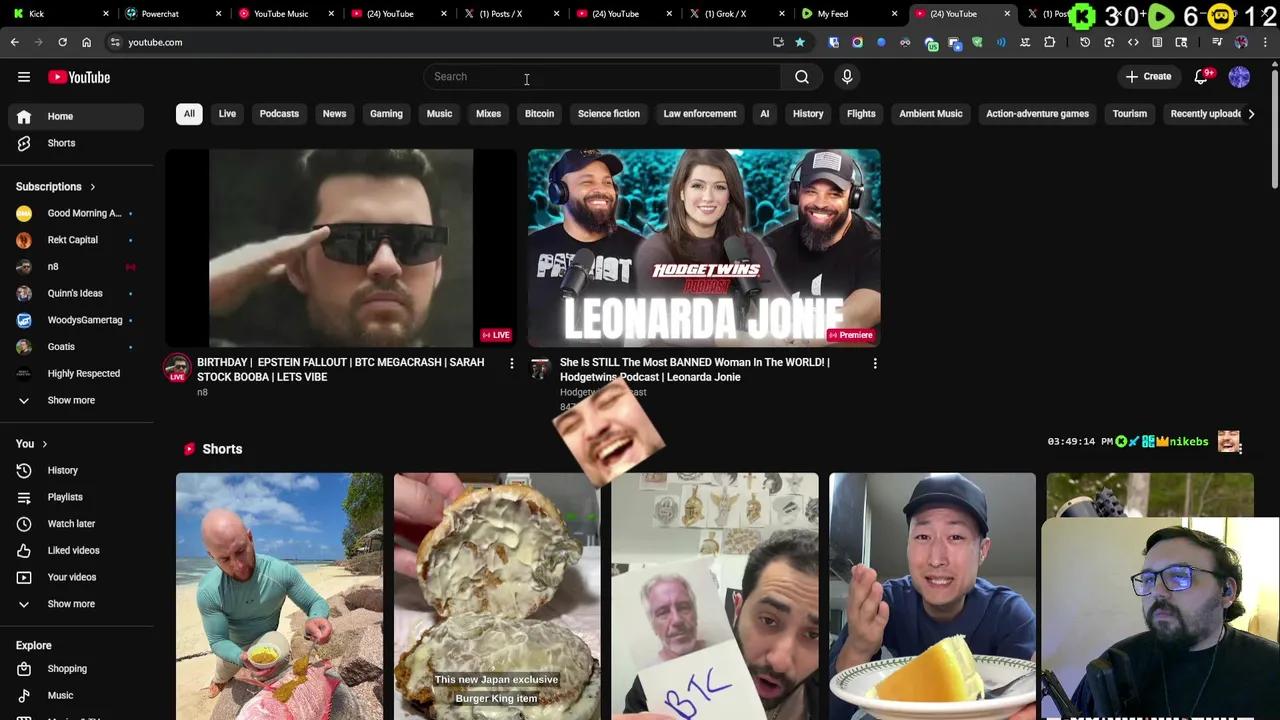Select the Gaming filter chip
1280x720 pixels.
click(386, 114)
